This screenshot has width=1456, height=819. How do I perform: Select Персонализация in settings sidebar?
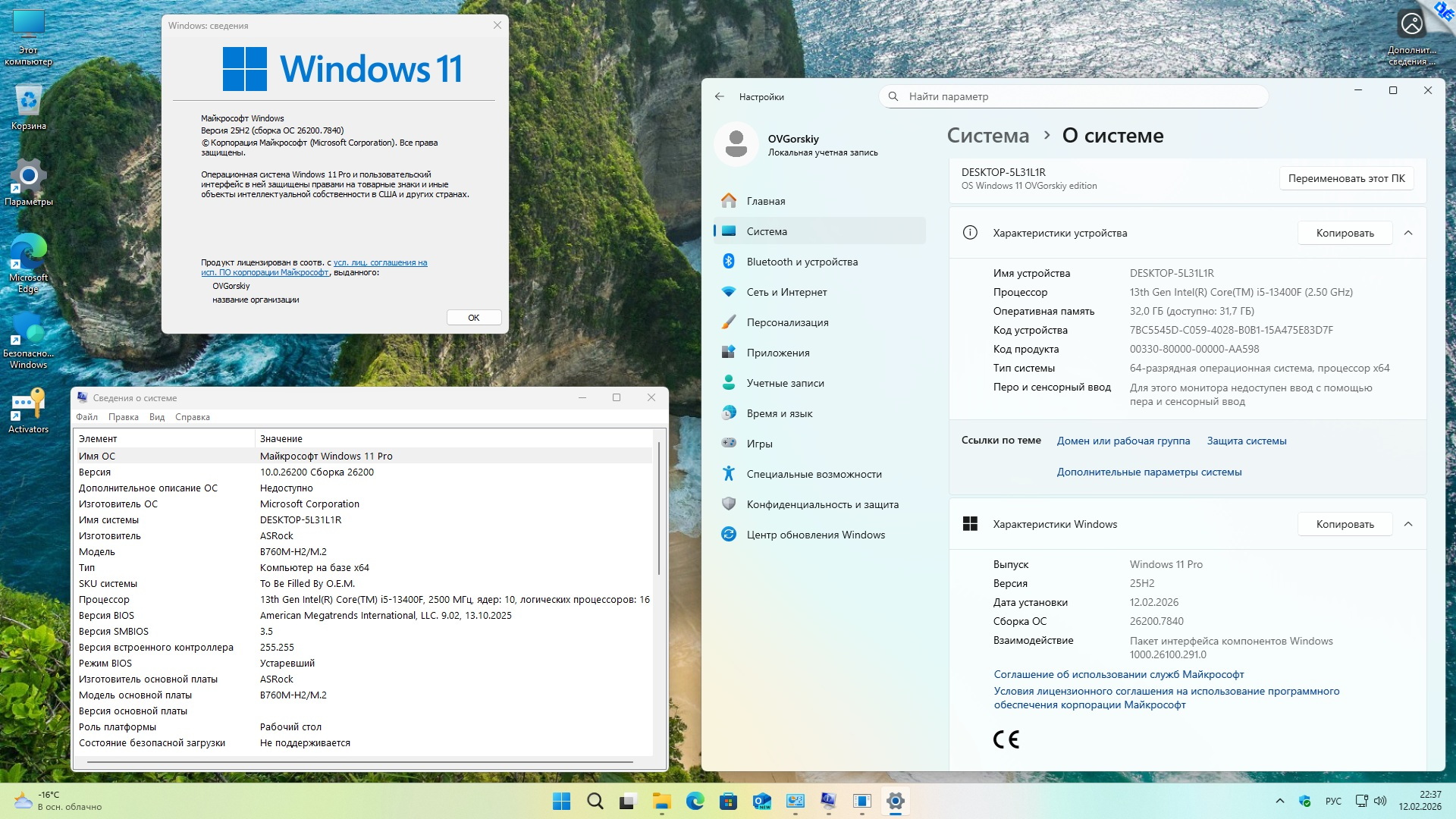(x=787, y=322)
